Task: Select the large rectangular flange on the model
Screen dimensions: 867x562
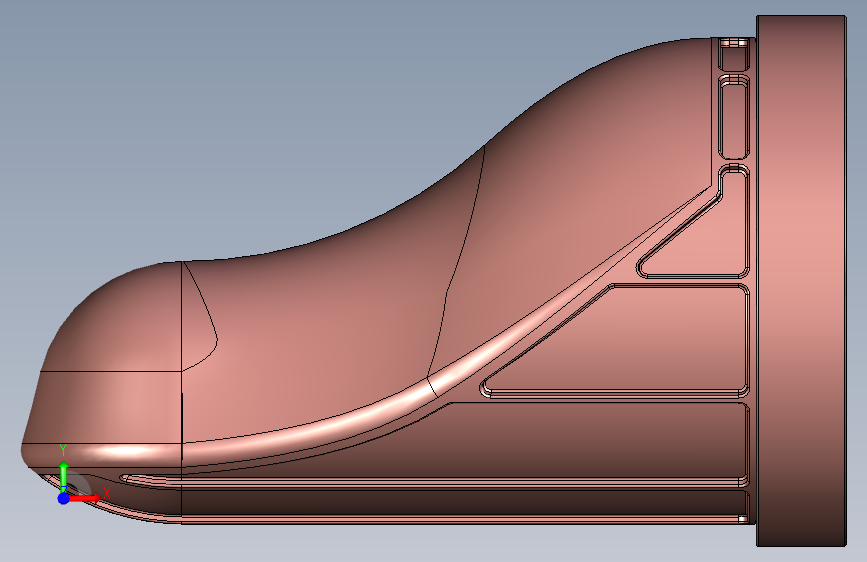Action: pos(801,280)
